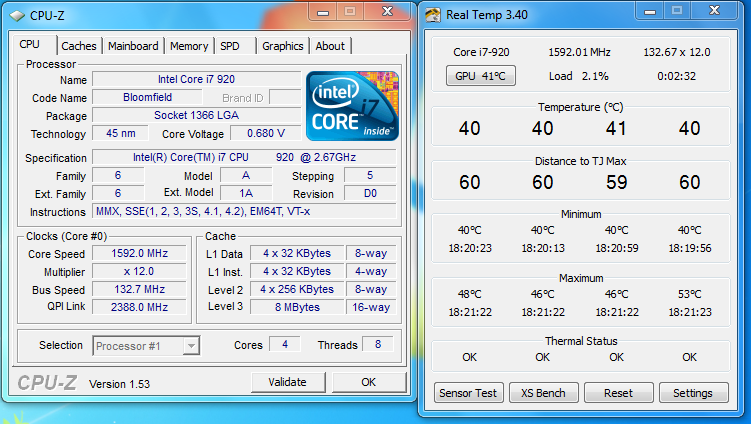751x424 pixels.
Task: Click the Real Temp title bar icon
Action: [432, 15]
